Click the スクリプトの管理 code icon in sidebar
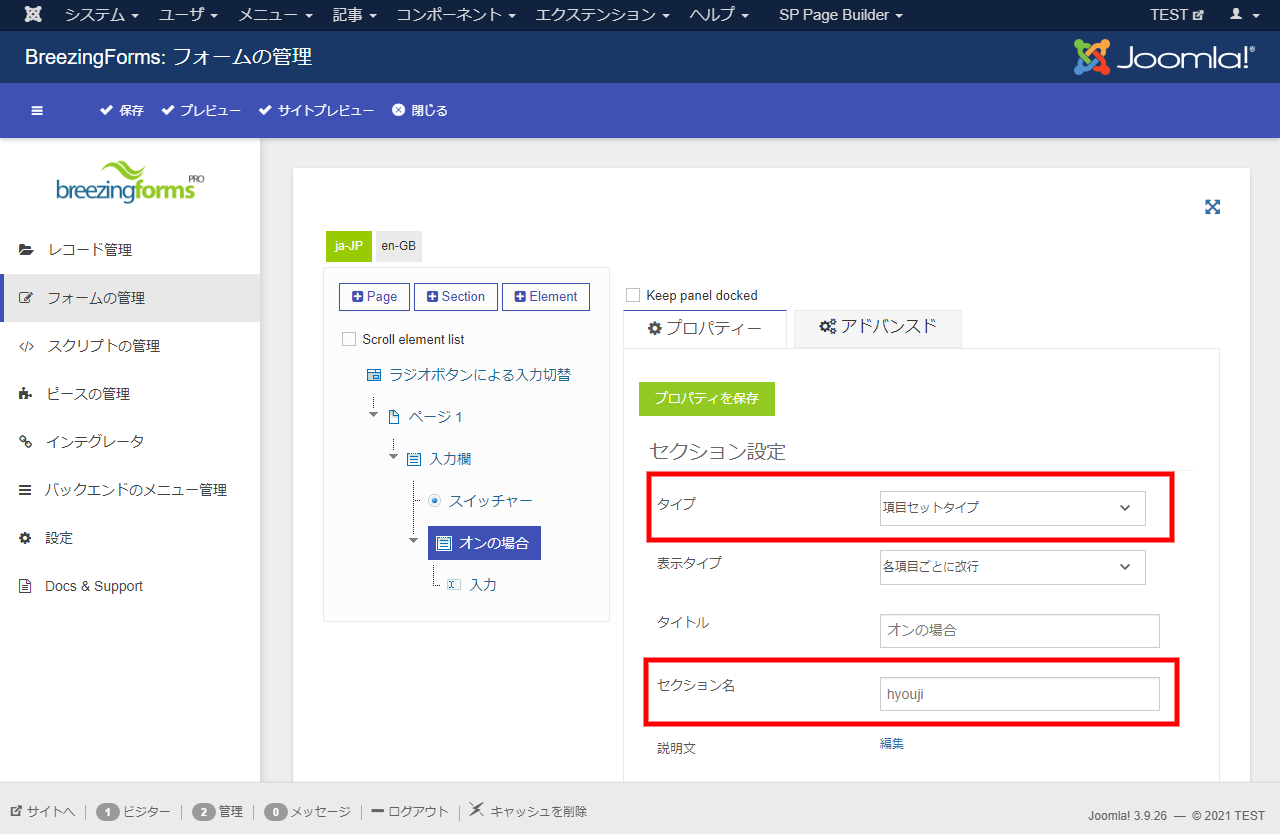 pos(26,346)
